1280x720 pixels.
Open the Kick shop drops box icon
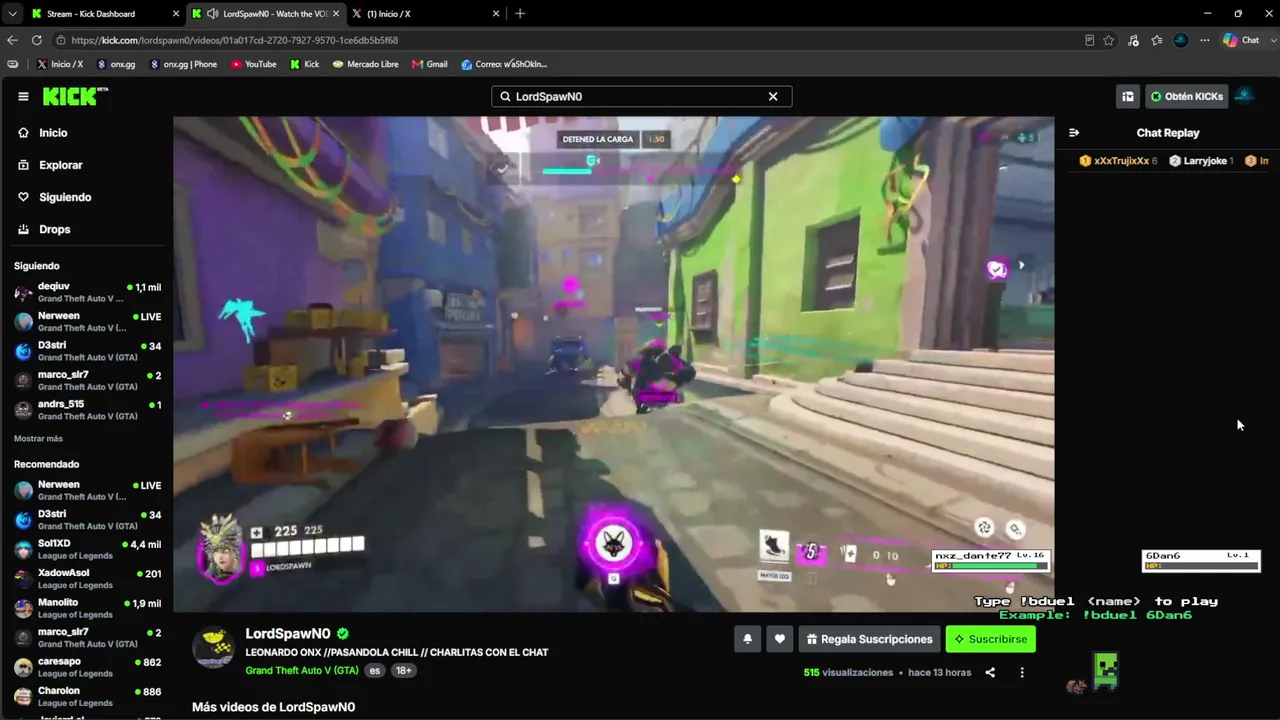(1128, 97)
